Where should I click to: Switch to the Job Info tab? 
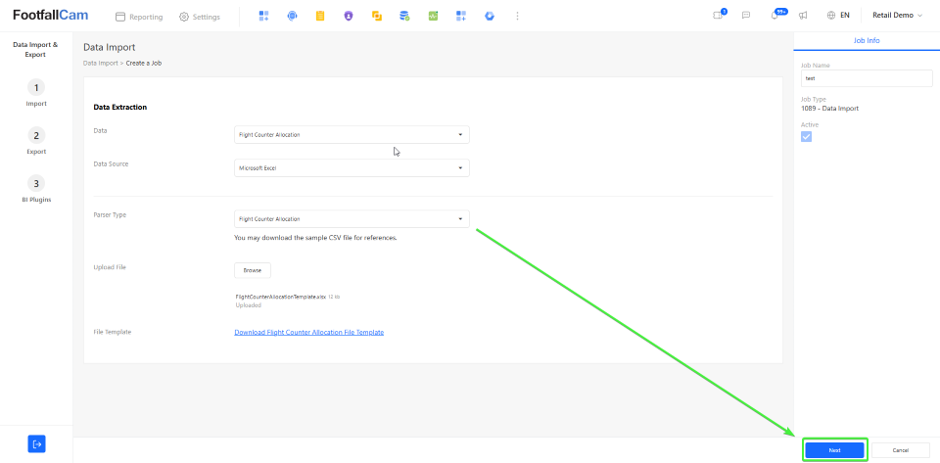point(866,40)
